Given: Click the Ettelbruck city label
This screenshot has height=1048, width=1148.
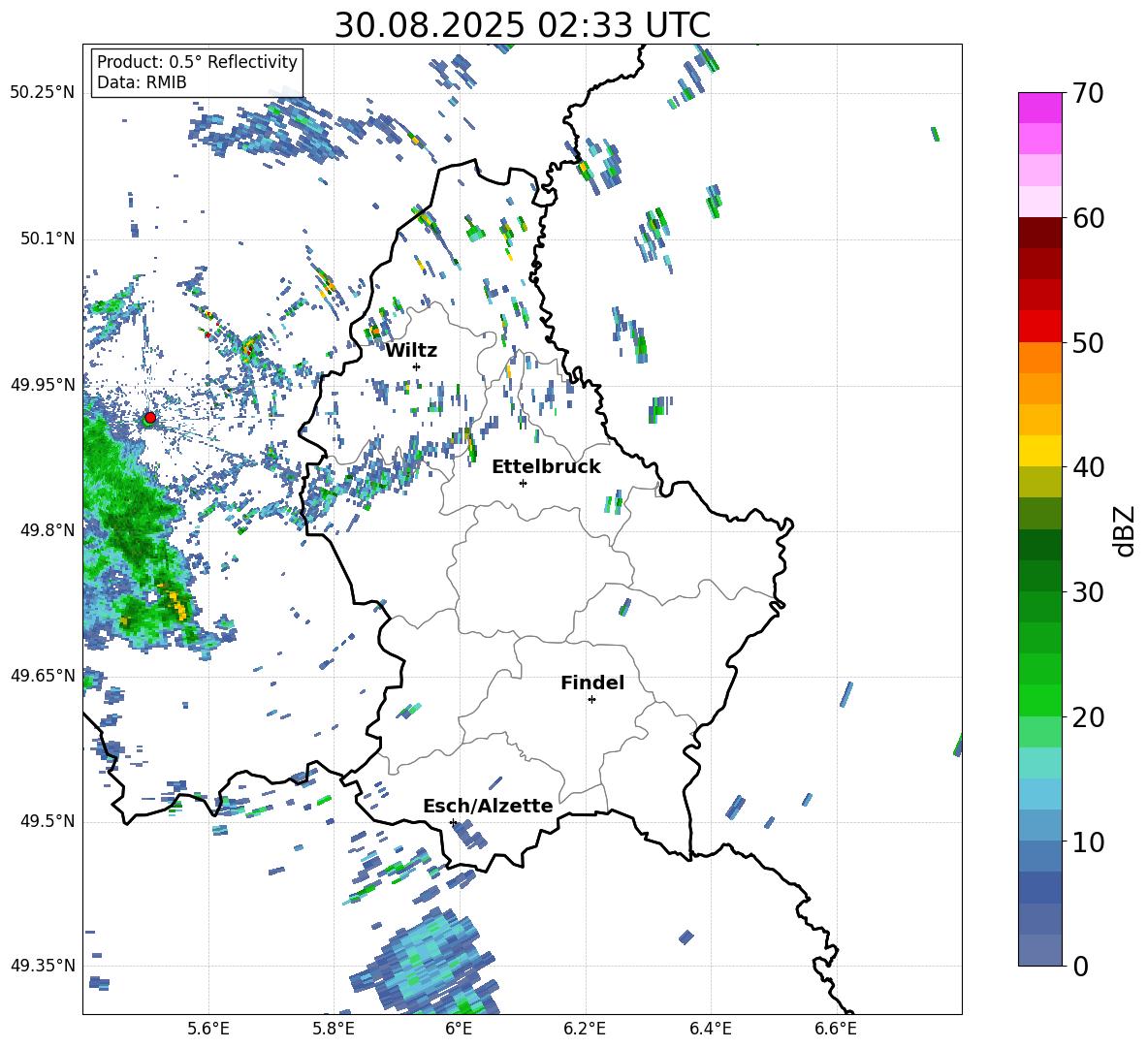Looking at the screenshot, I should pyautogui.click(x=546, y=466).
